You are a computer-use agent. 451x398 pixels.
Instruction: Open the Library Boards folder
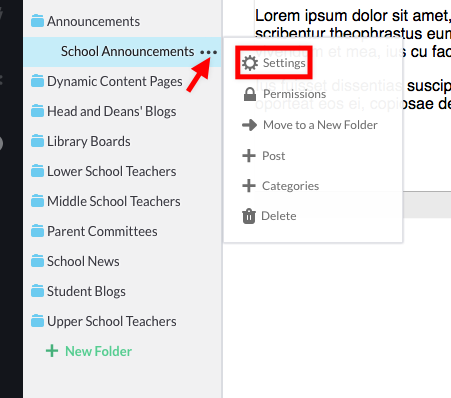[x=81, y=141]
